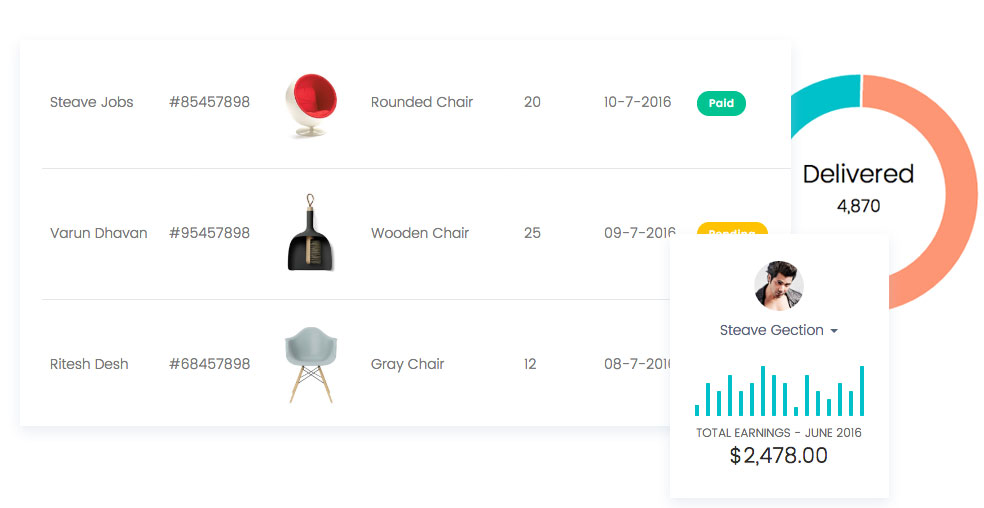
Task: Open the Steave Gection dropdown caret
Action: pyautogui.click(x=834, y=331)
